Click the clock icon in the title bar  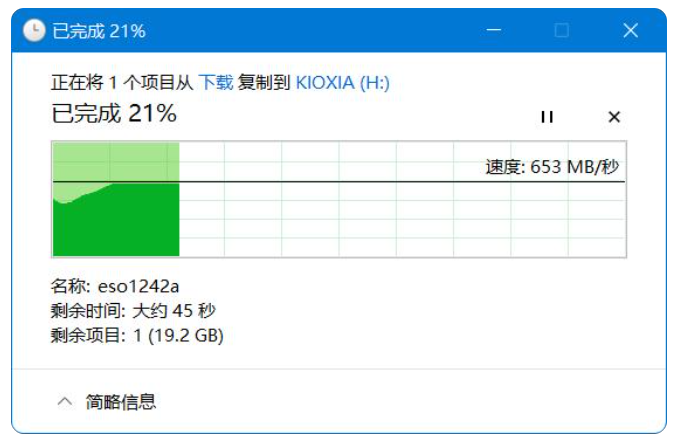pyautogui.click(x=34, y=31)
